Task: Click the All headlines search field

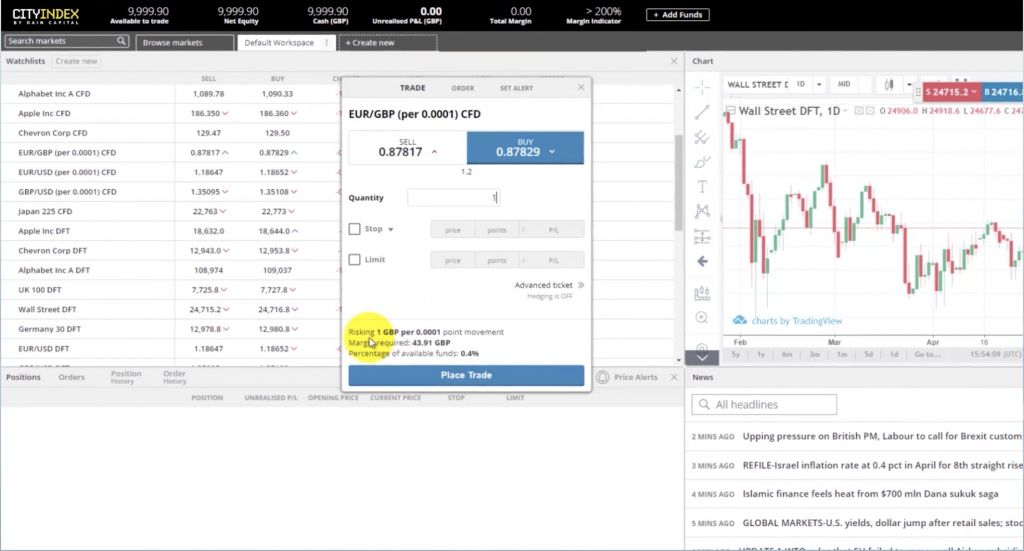Action: pyautogui.click(x=764, y=404)
